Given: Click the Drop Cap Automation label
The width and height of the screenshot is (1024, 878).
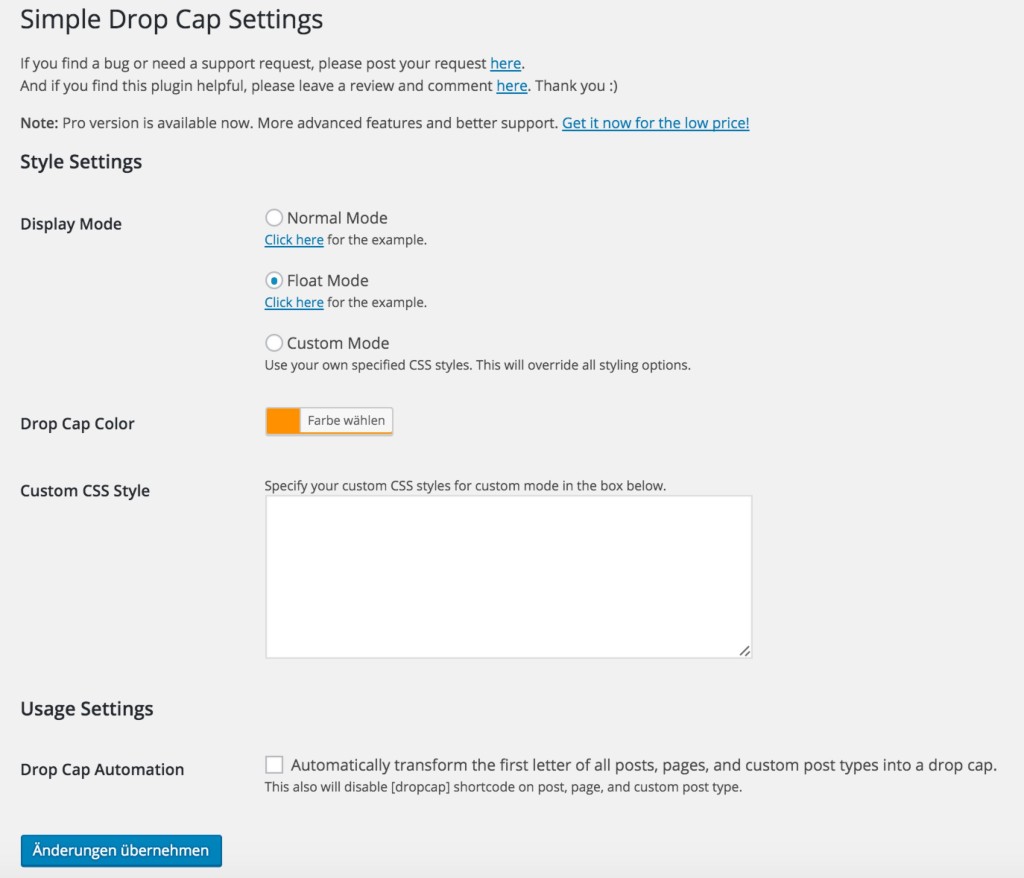Looking at the screenshot, I should pyautogui.click(x=102, y=769).
